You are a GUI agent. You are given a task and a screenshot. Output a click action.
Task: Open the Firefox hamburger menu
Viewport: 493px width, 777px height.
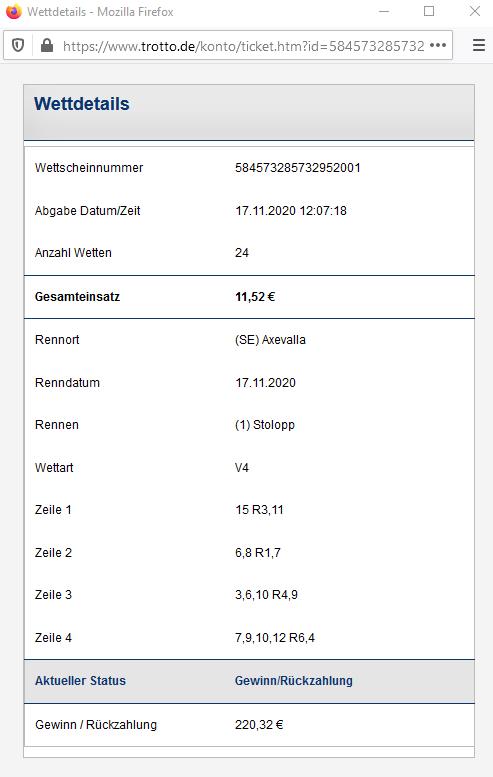(x=479, y=46)
